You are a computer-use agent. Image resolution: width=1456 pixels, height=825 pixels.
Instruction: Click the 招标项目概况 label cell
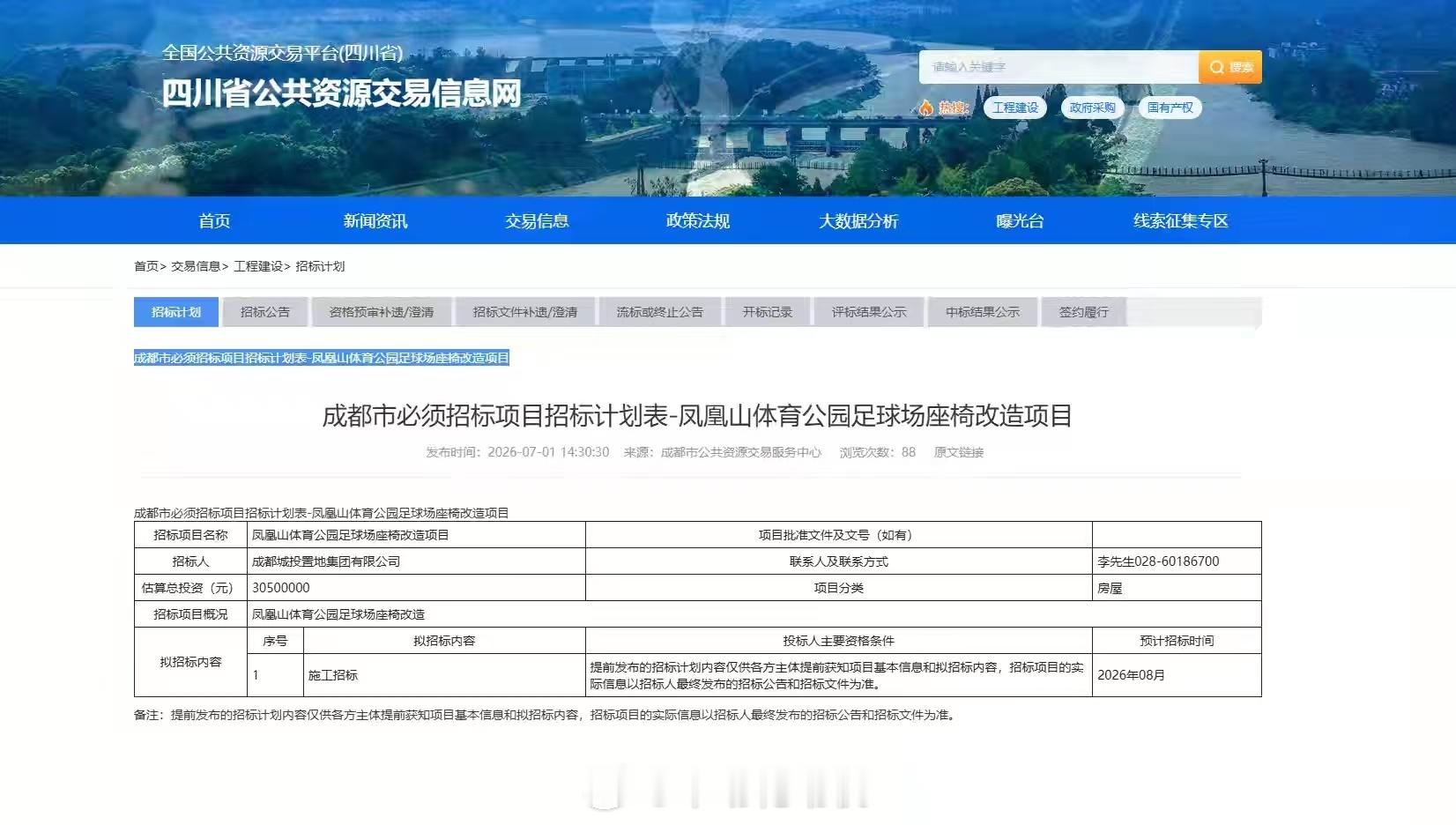click(x=190, y=614)
